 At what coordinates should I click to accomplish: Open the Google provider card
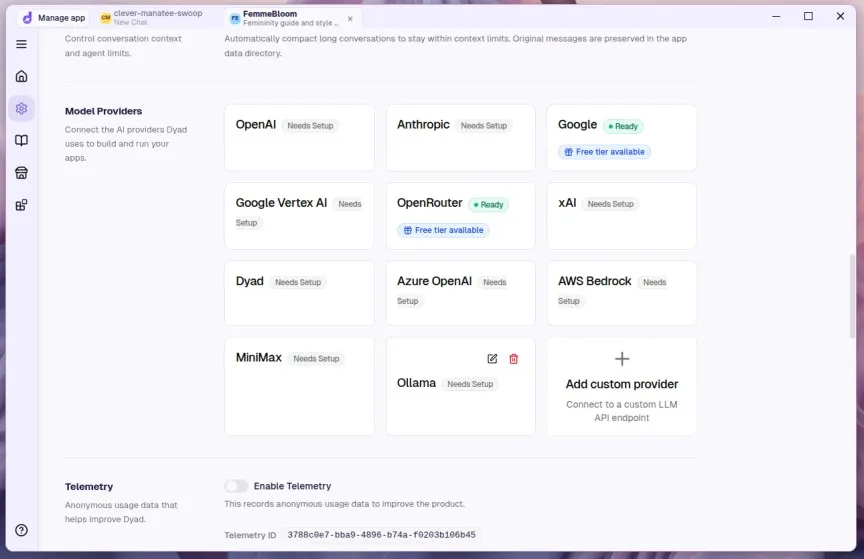622,137
